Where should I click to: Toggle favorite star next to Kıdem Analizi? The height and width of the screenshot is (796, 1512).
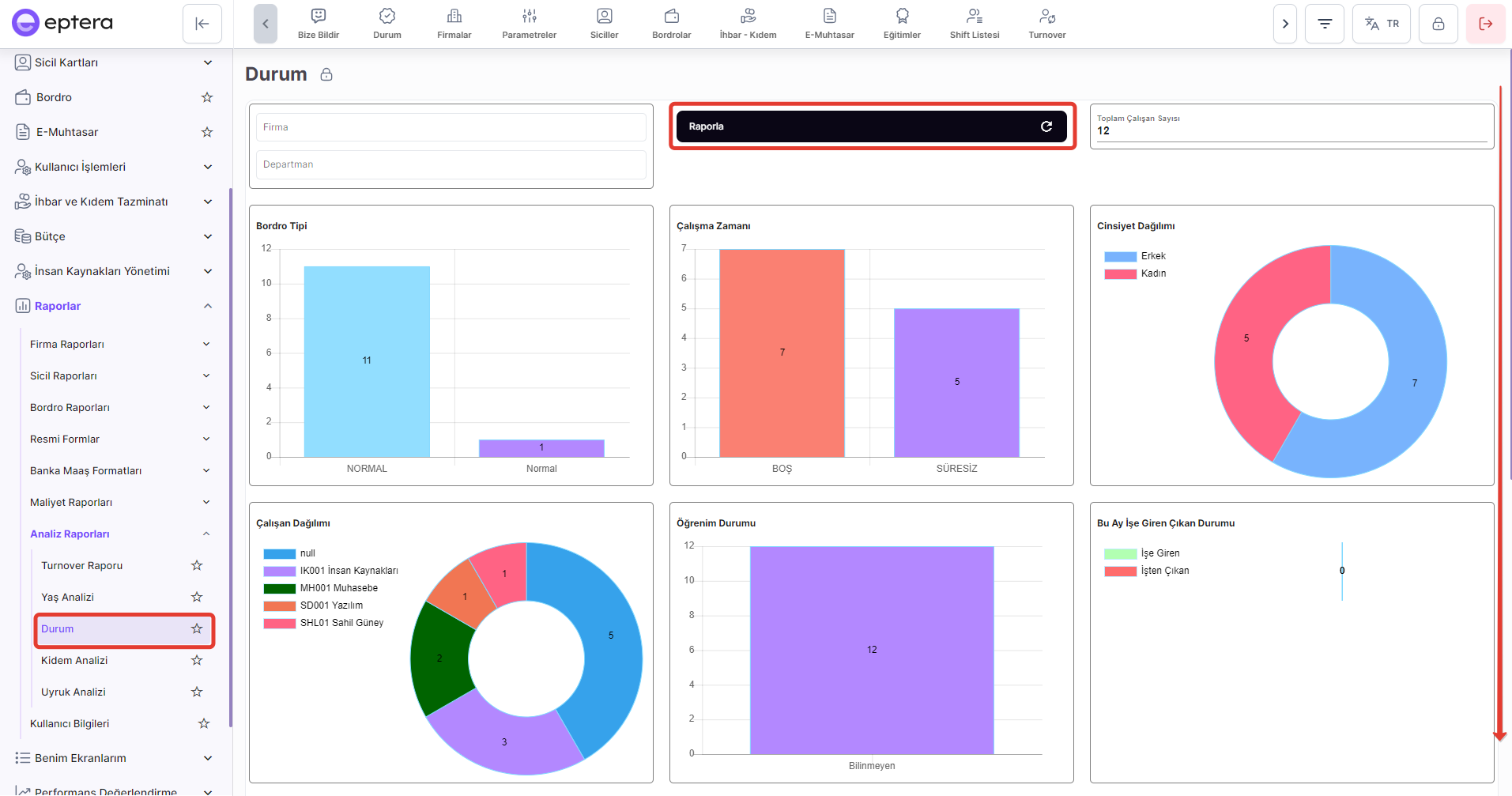coord(197,660)
